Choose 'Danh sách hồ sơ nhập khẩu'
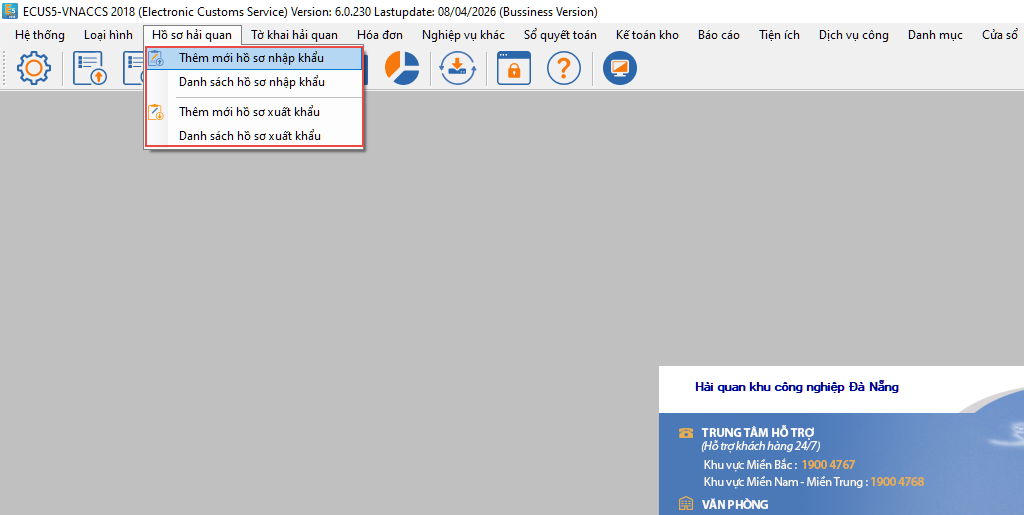The image size is (1024, 515). pos(251,82)
